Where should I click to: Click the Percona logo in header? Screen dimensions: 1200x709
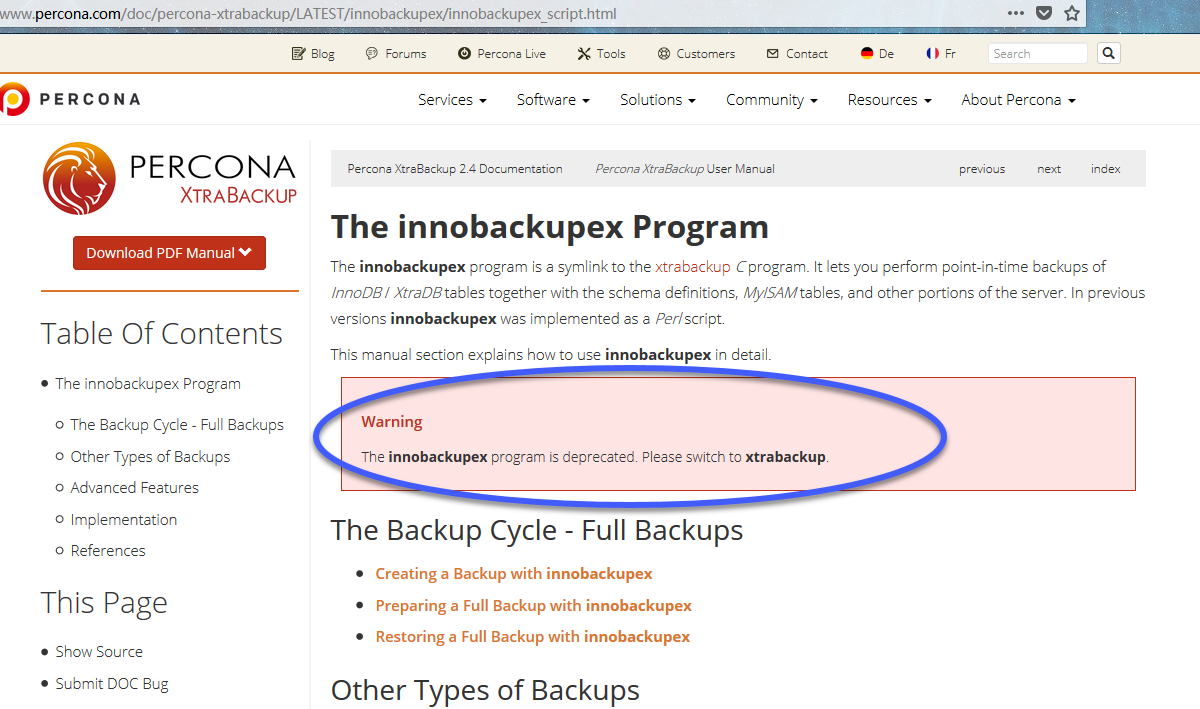point(70,99)
